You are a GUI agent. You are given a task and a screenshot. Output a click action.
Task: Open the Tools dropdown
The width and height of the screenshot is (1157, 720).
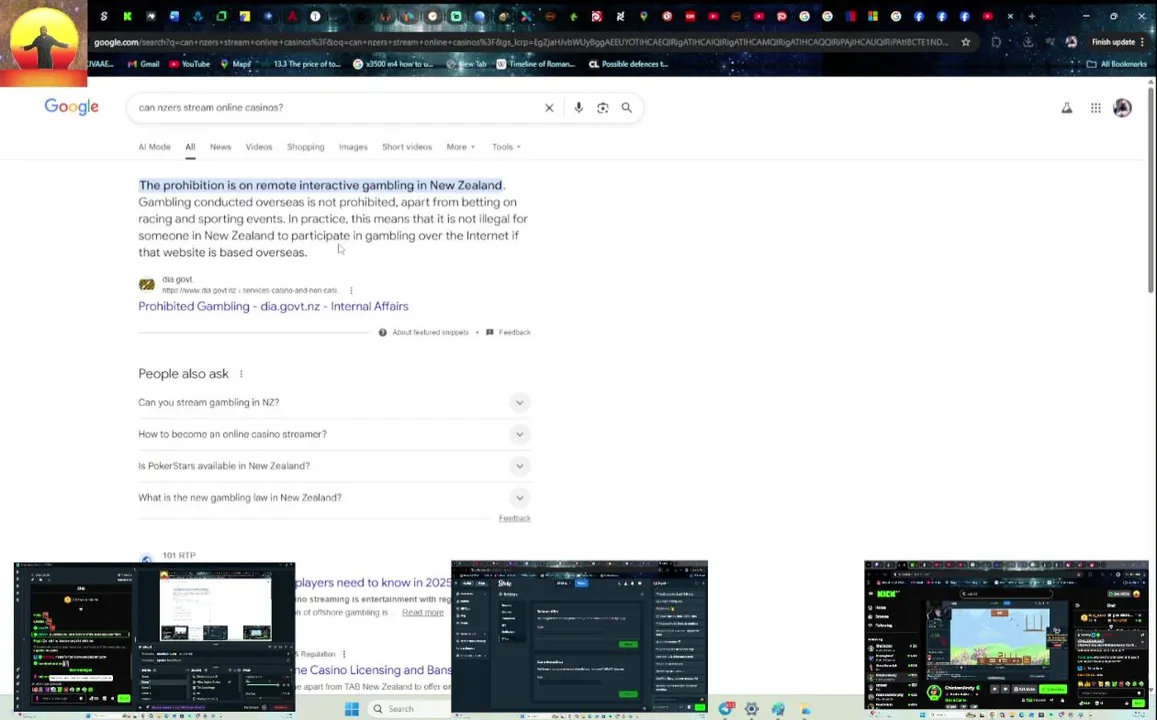[506, 147]
